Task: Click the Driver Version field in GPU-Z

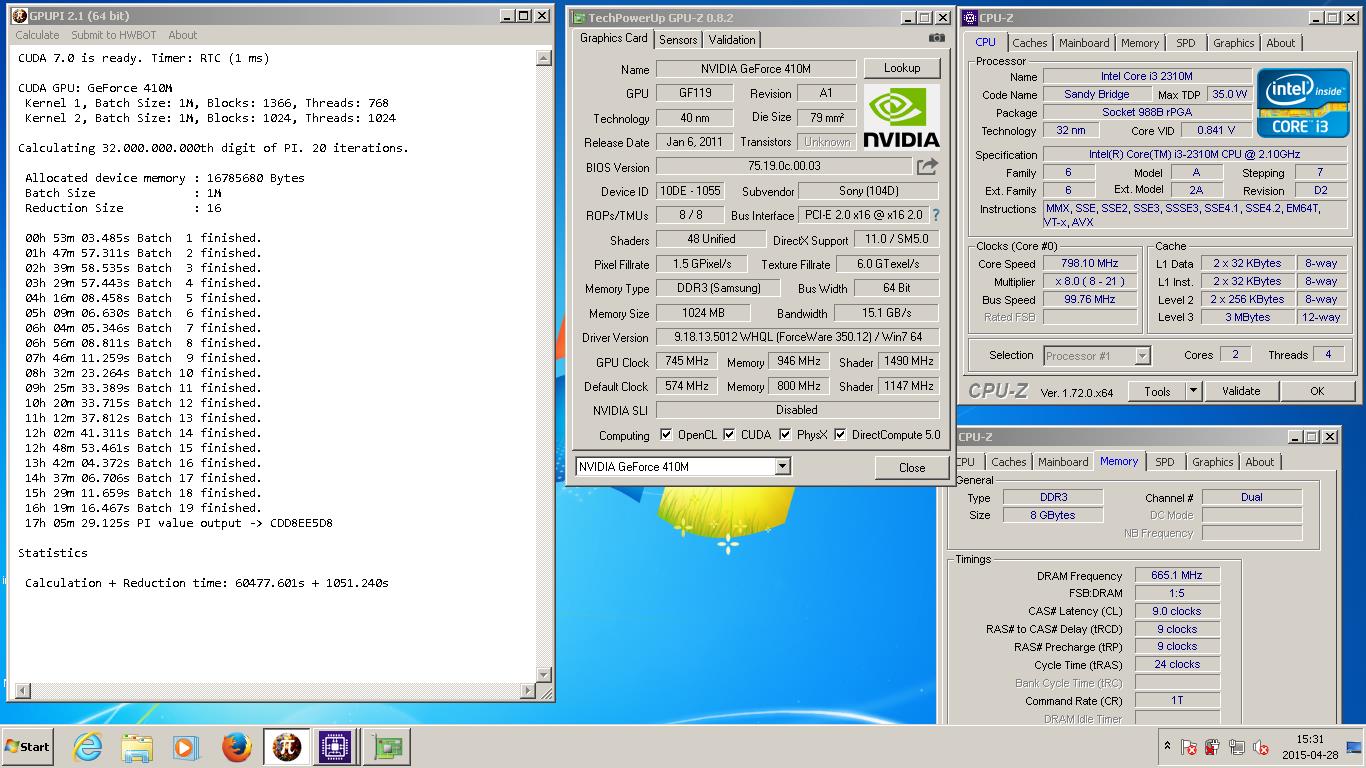Action: click(x=797, y=338)
